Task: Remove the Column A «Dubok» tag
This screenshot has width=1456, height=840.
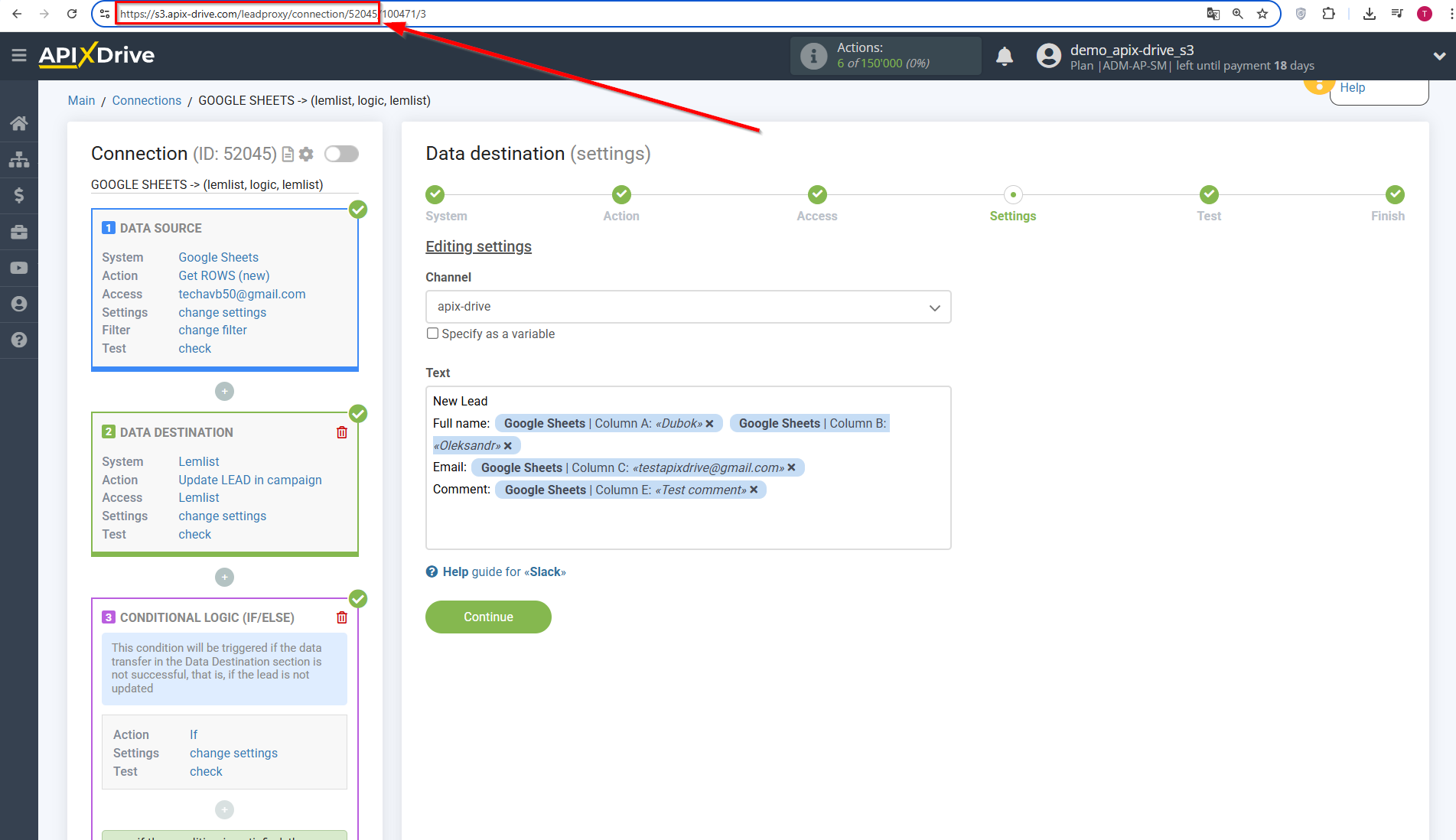Action: [x=709, y=424]
